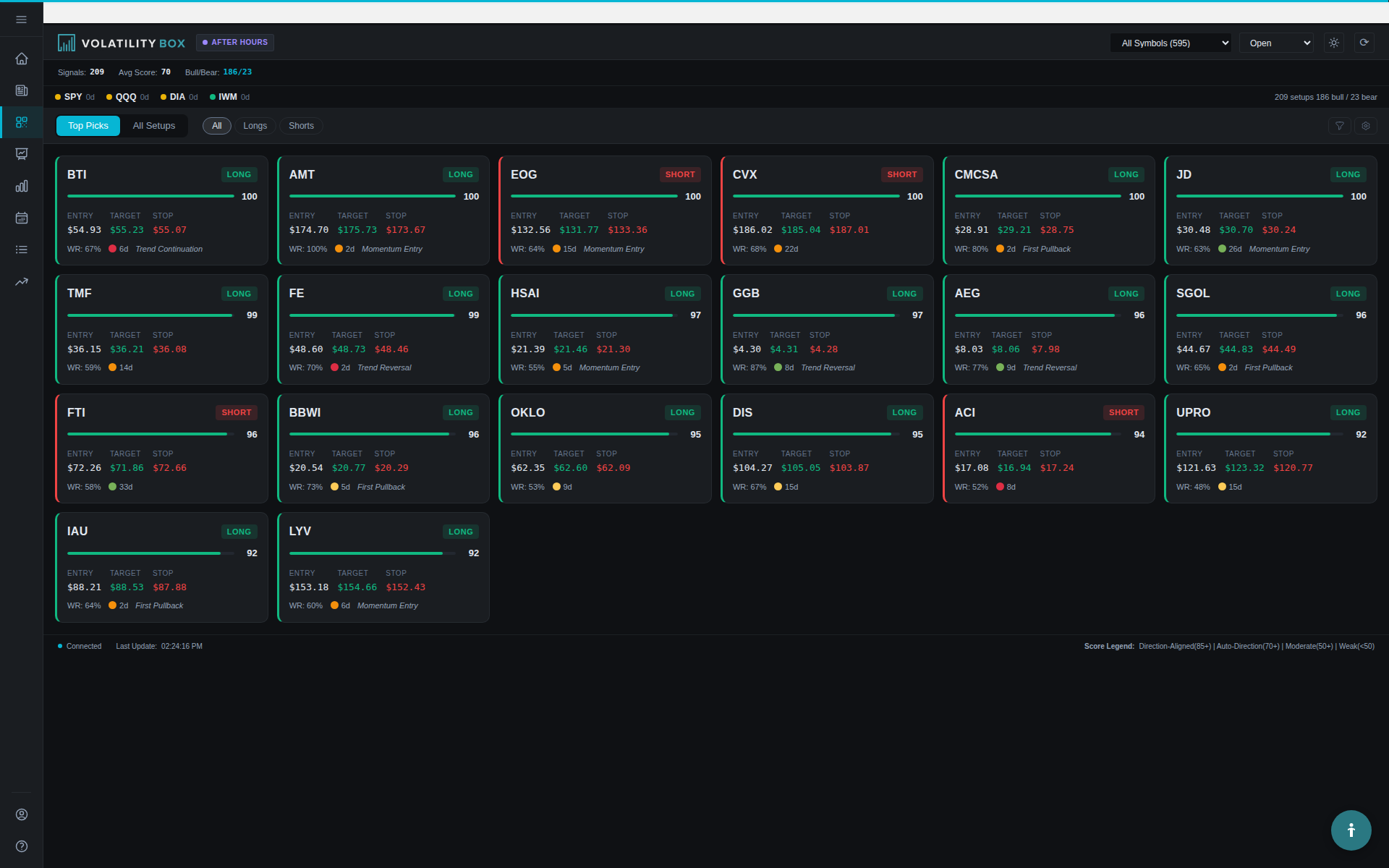Screen dimensions: 1389x868
Task: Click the Last Update timestamp 02:24:16 PM
Action: (182, 647)
